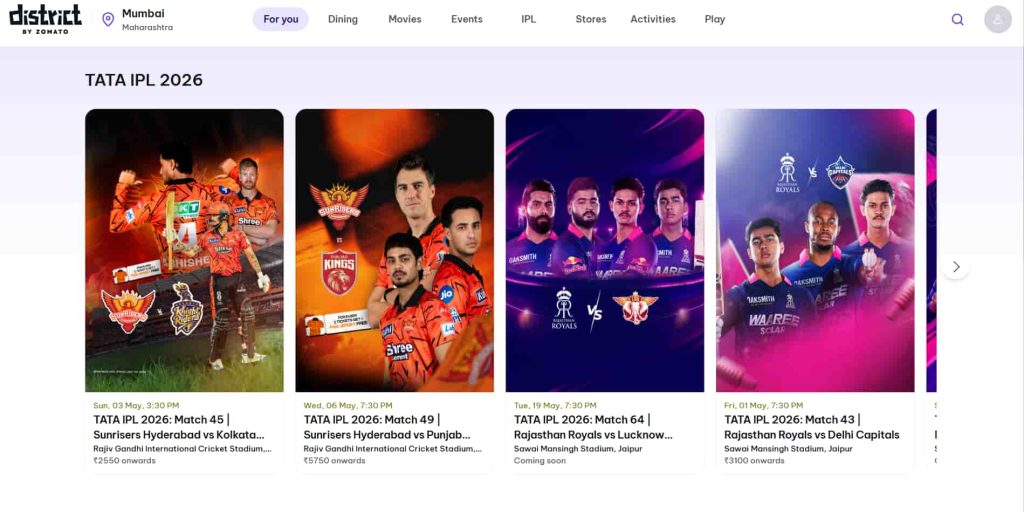Open Match 43 Rajasthan vs Delhi poster
This screenshot has width=1024, height=512.
tap(815, 250)
